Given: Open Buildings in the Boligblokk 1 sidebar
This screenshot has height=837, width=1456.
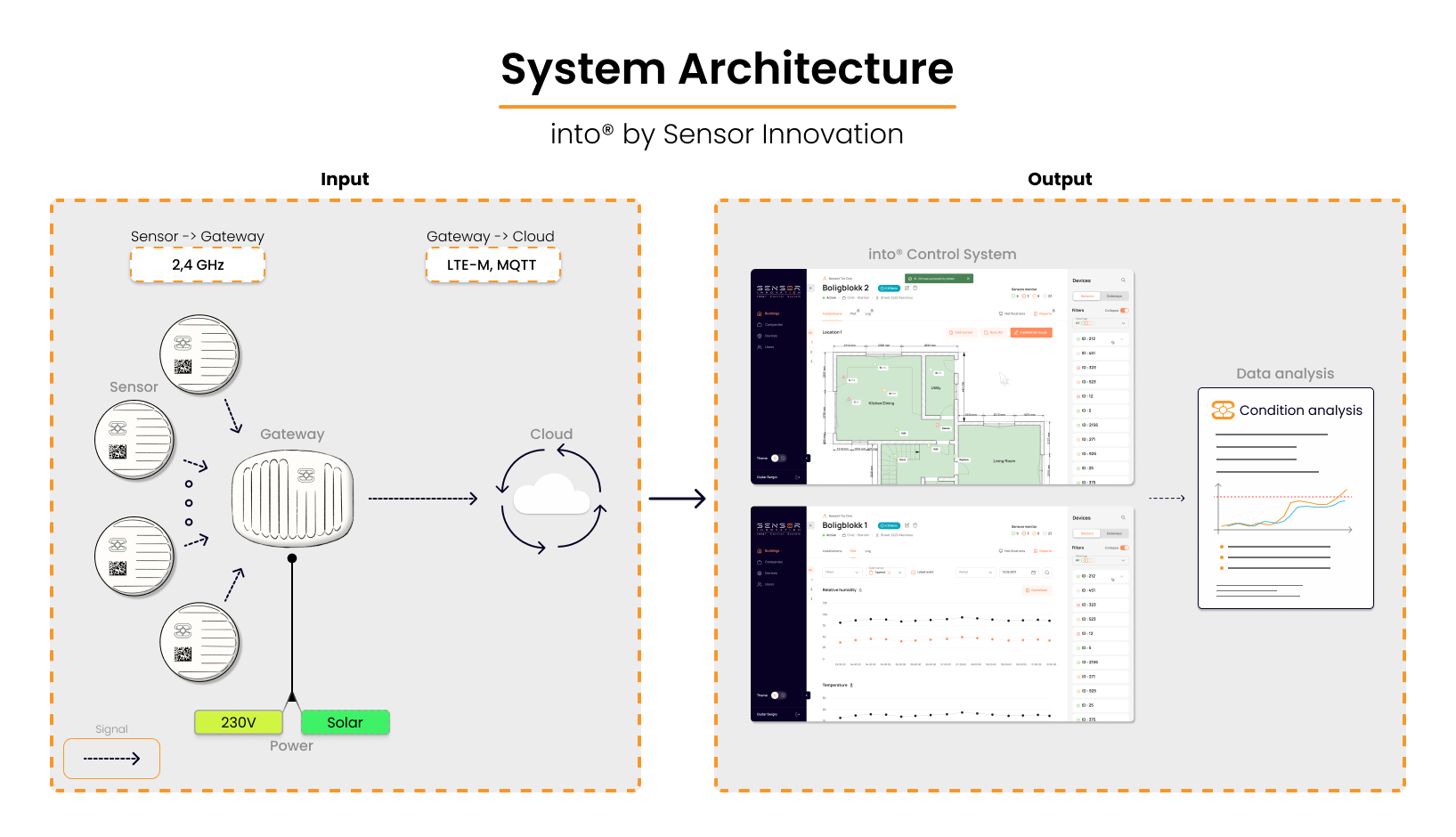Looking at the screenshot, I should pyautogui.click(x=769, y=551).
